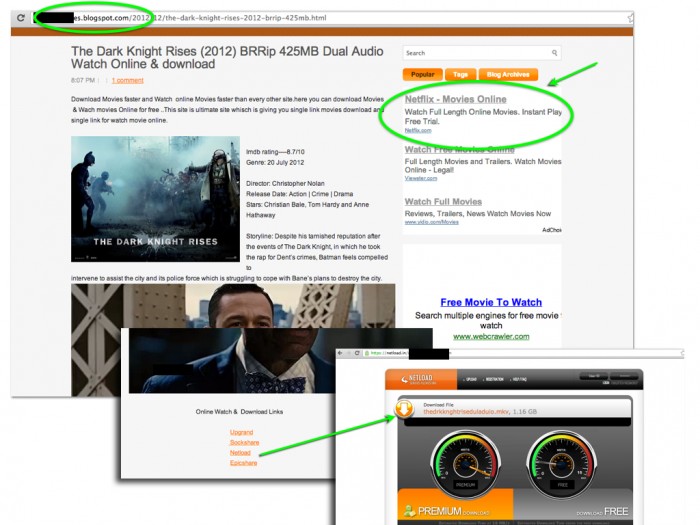Click the premium user icon beside PREMIUM
The image size is (700, 525).
point(408,511)
